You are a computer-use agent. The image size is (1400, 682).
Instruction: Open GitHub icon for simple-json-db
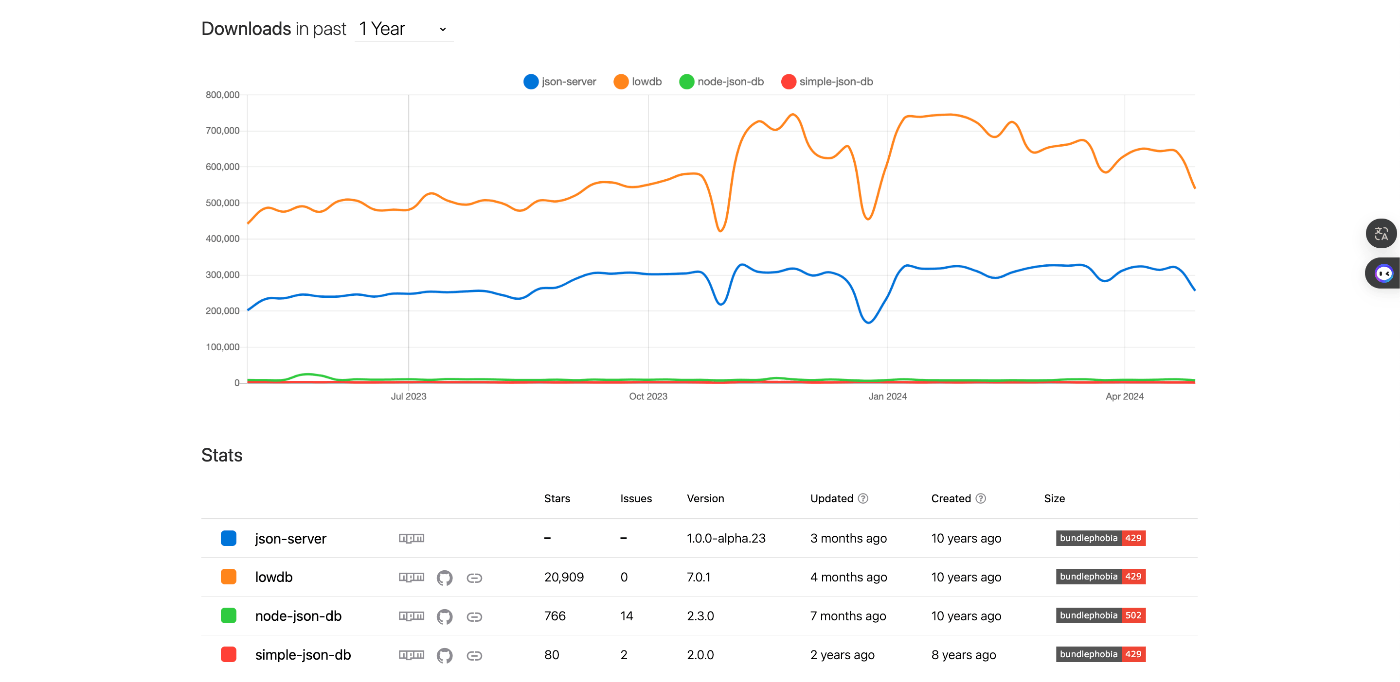pos(445,655)
